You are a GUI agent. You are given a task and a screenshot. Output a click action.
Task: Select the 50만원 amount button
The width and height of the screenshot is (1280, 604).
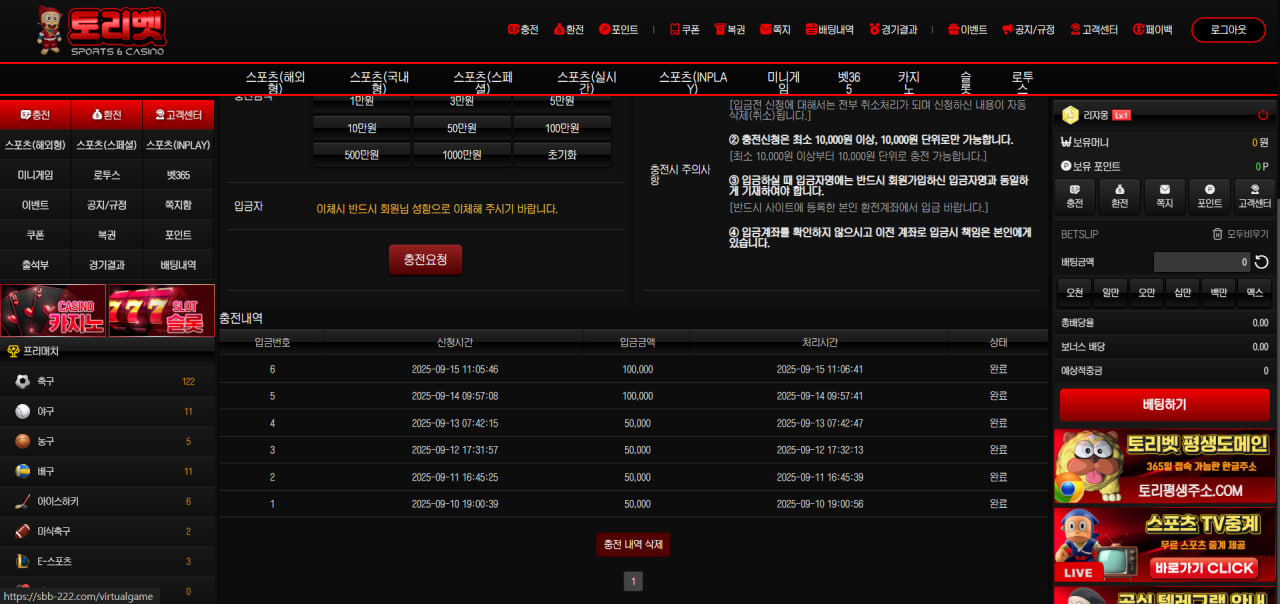pos(461,128)
